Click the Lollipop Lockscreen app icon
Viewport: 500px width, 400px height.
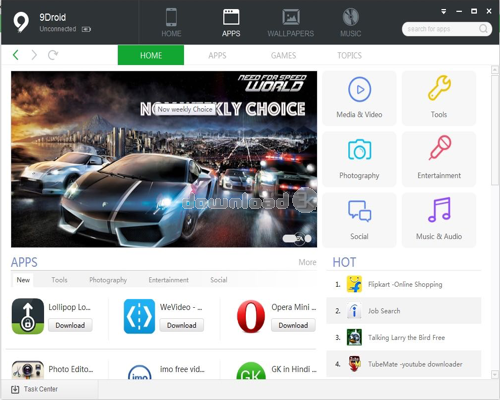28,316
